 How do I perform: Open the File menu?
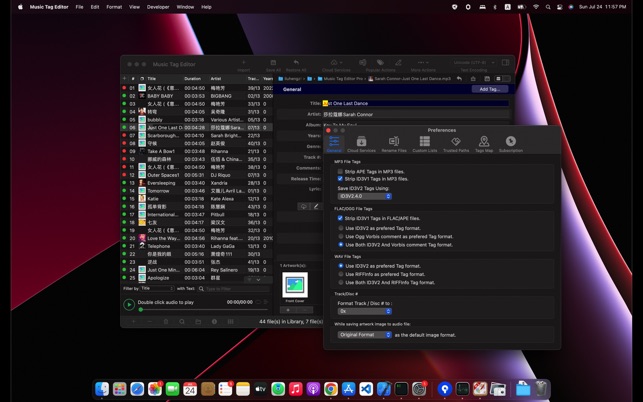click(79, 7)
